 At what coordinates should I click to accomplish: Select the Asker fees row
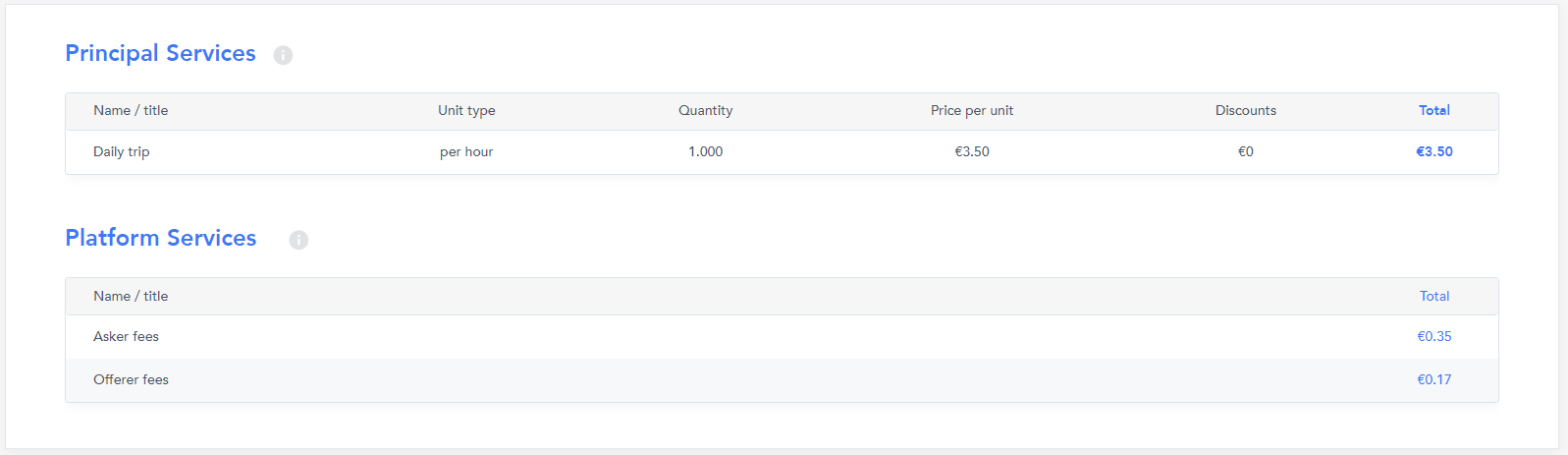(x=126, y=336)
